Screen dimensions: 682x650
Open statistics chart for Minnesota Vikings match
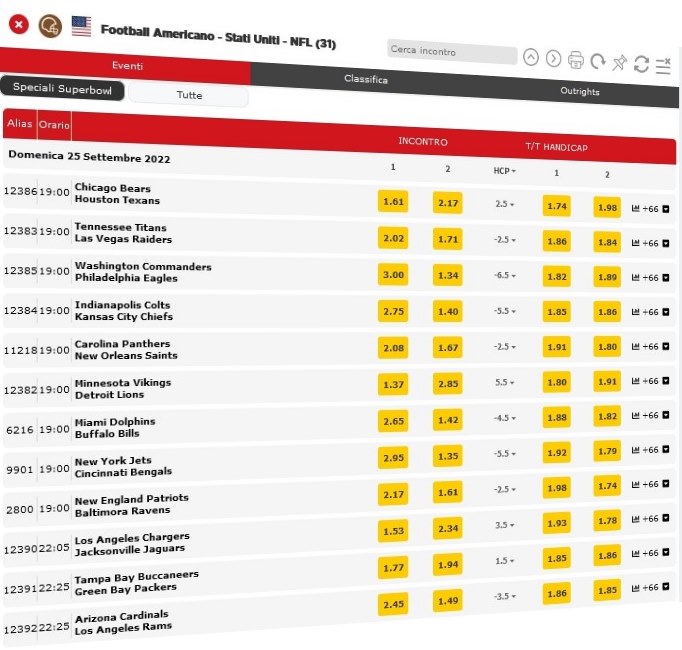[635, 381]
